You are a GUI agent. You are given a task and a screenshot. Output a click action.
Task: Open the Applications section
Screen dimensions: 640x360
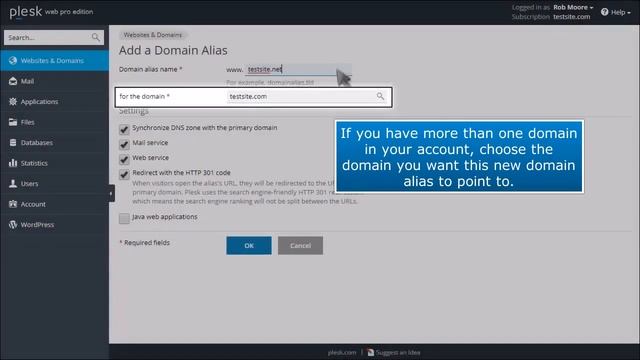(x=54, y=102)
